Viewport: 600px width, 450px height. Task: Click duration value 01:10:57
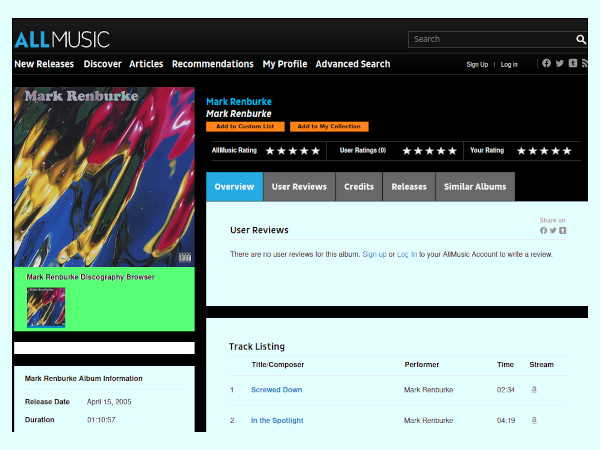(x=101, y=420)
